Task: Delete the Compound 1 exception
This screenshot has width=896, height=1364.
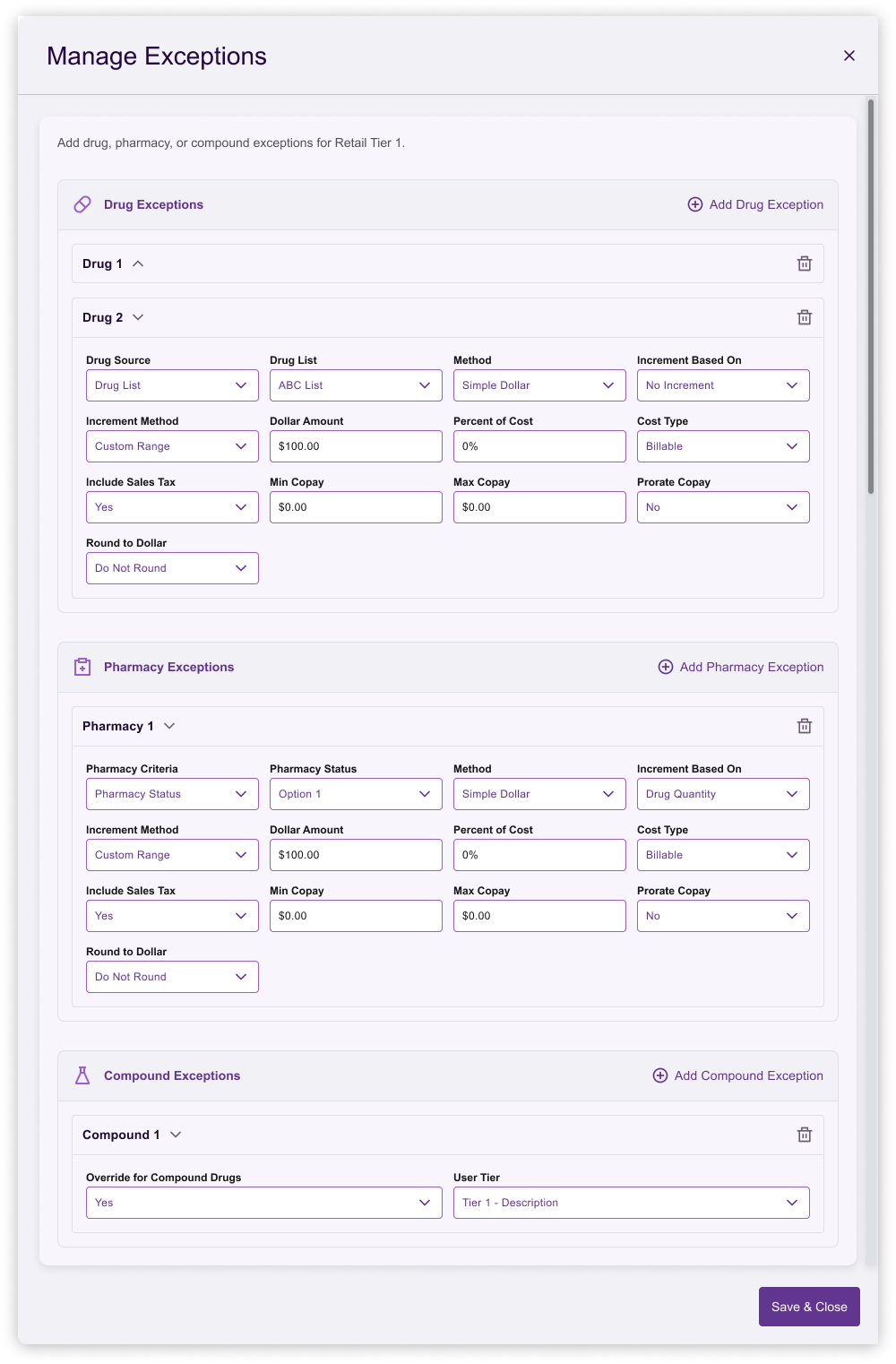Action: pyautogui.click(x=805, y=1135)
